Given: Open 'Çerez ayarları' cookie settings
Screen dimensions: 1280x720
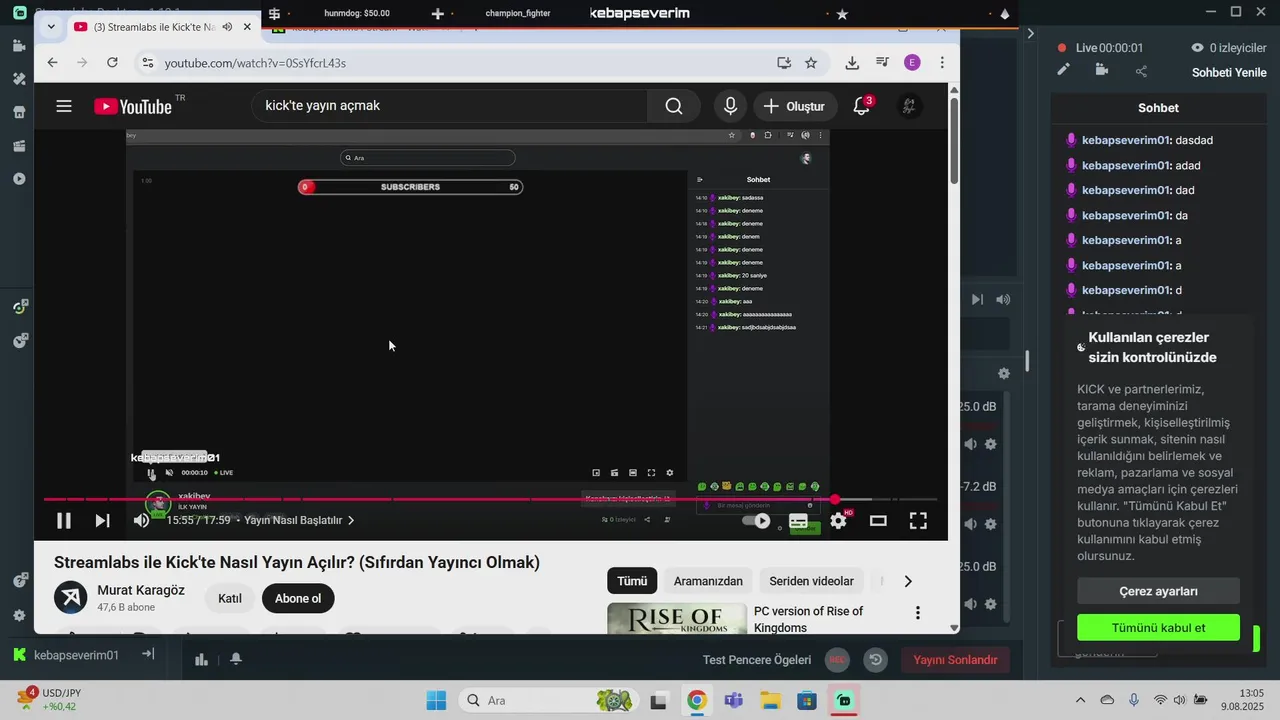Looking at the screenshot, I should [1158, 591].
